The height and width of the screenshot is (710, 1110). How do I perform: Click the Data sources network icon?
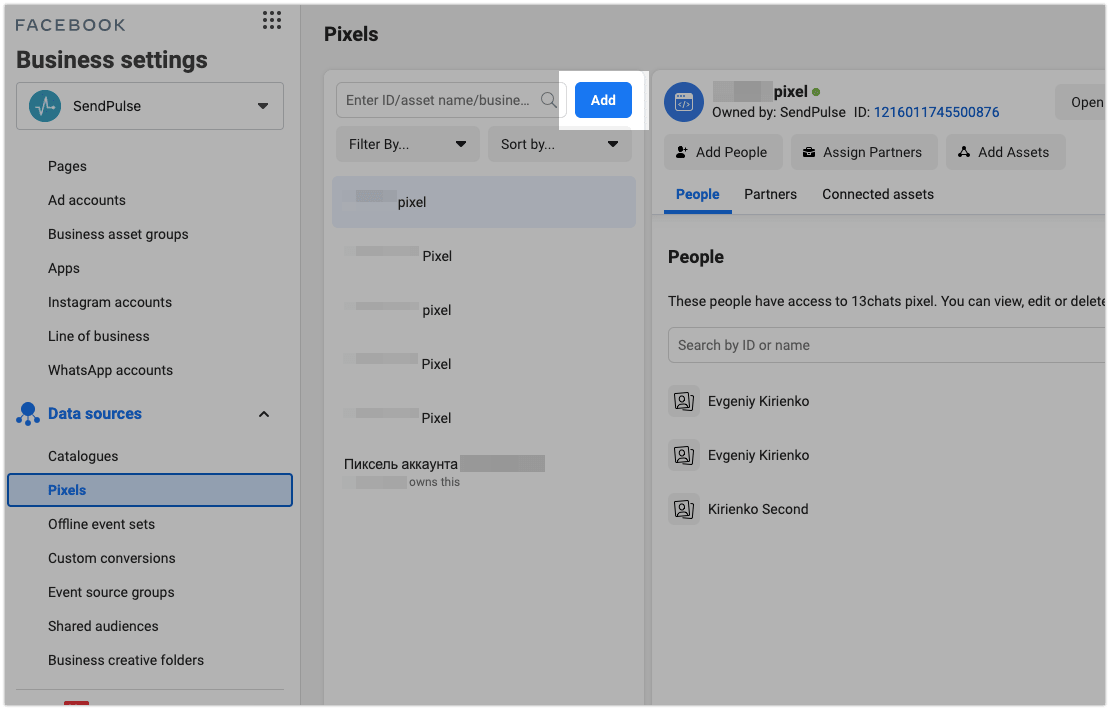(x=28, y=414)
